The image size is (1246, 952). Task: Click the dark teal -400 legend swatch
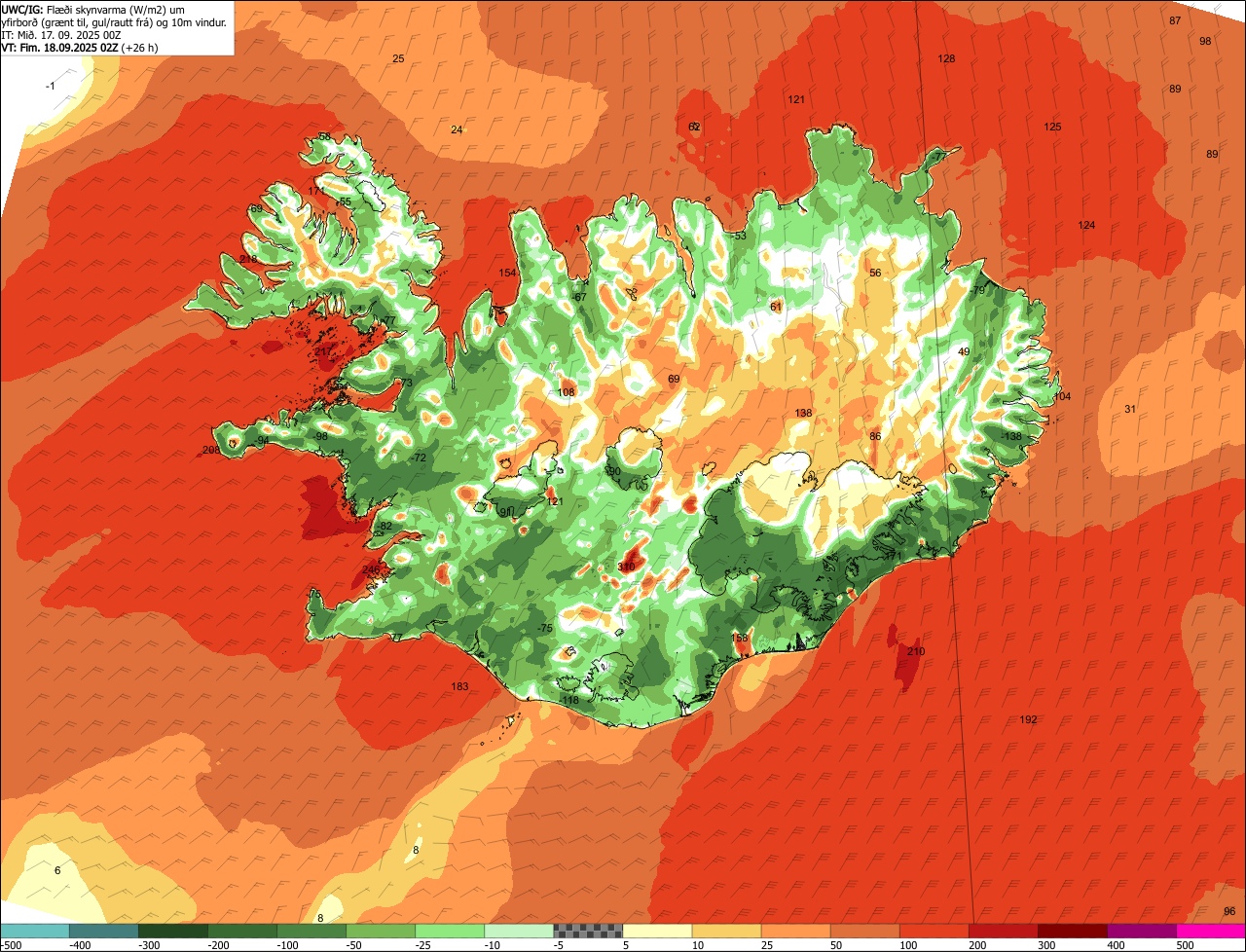pyautogui.click(x=104, y=931)
